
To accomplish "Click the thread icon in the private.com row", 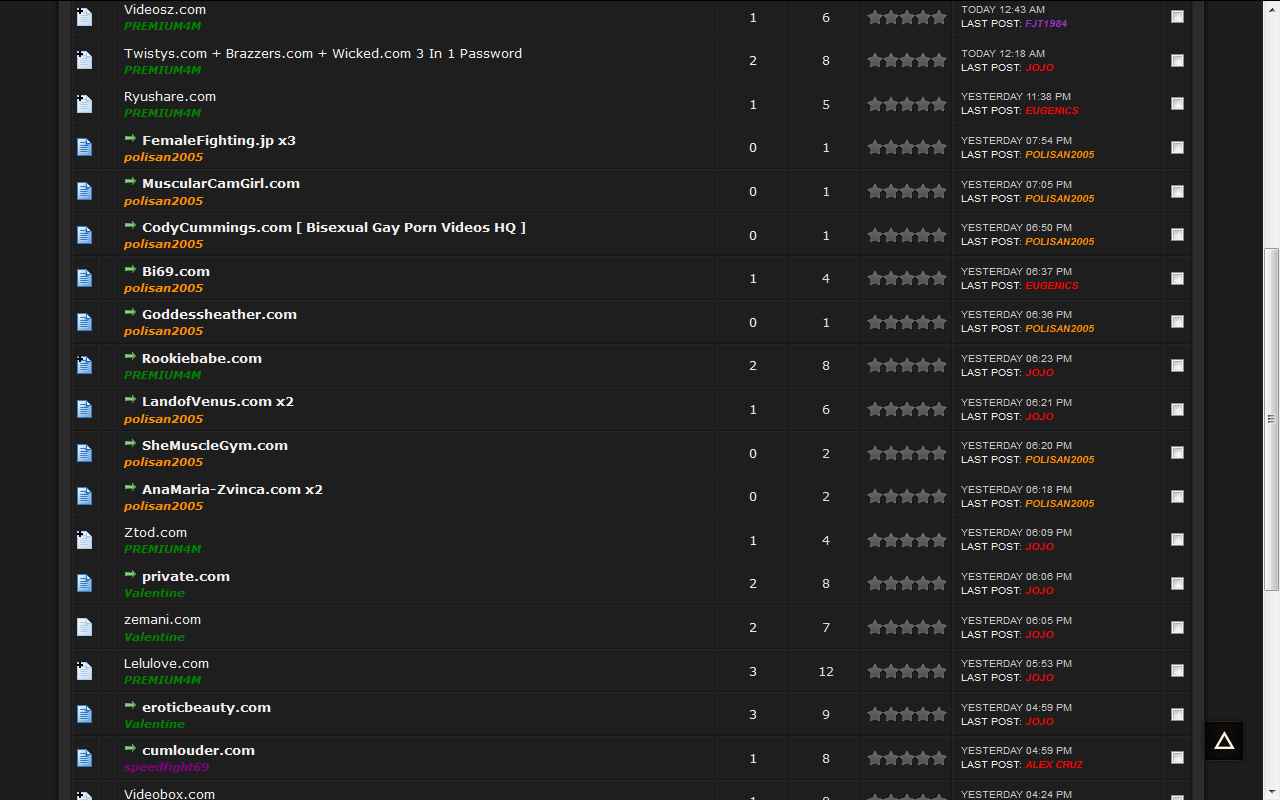I will point(84,584).
